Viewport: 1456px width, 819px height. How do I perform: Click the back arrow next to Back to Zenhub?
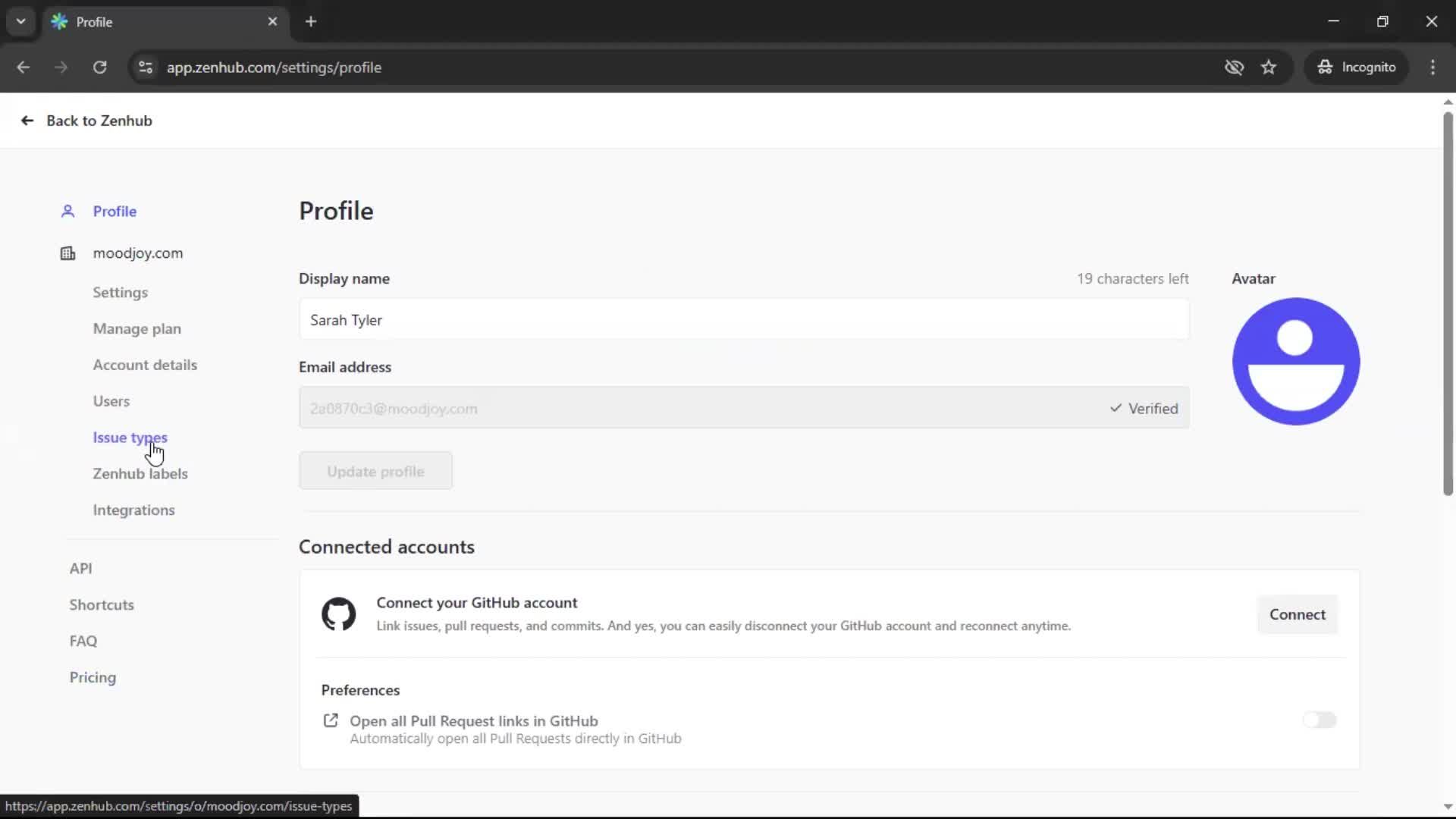tap(27, 121)
